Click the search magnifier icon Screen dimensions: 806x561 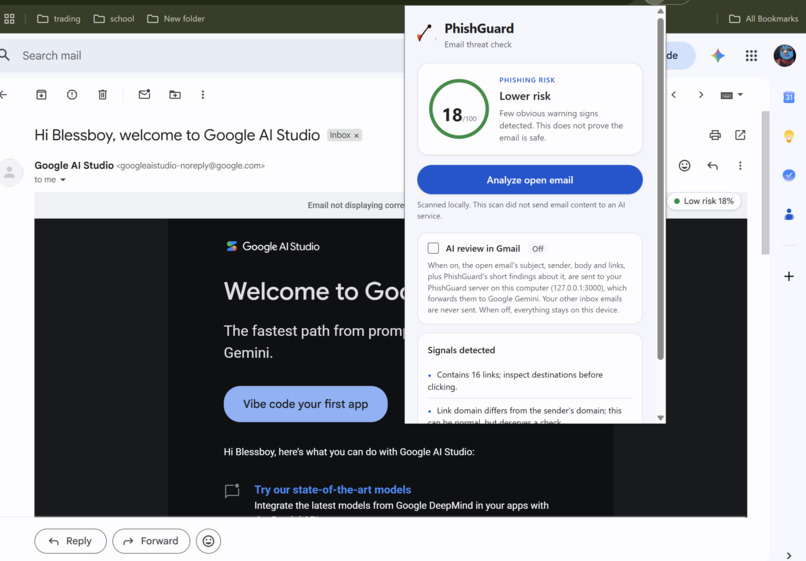(x=5, y=55)
